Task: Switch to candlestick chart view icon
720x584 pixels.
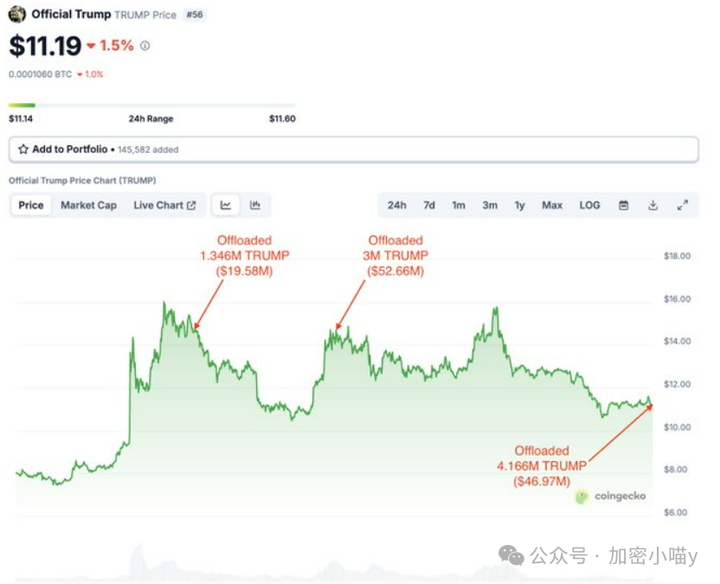Action: point(255,205)
